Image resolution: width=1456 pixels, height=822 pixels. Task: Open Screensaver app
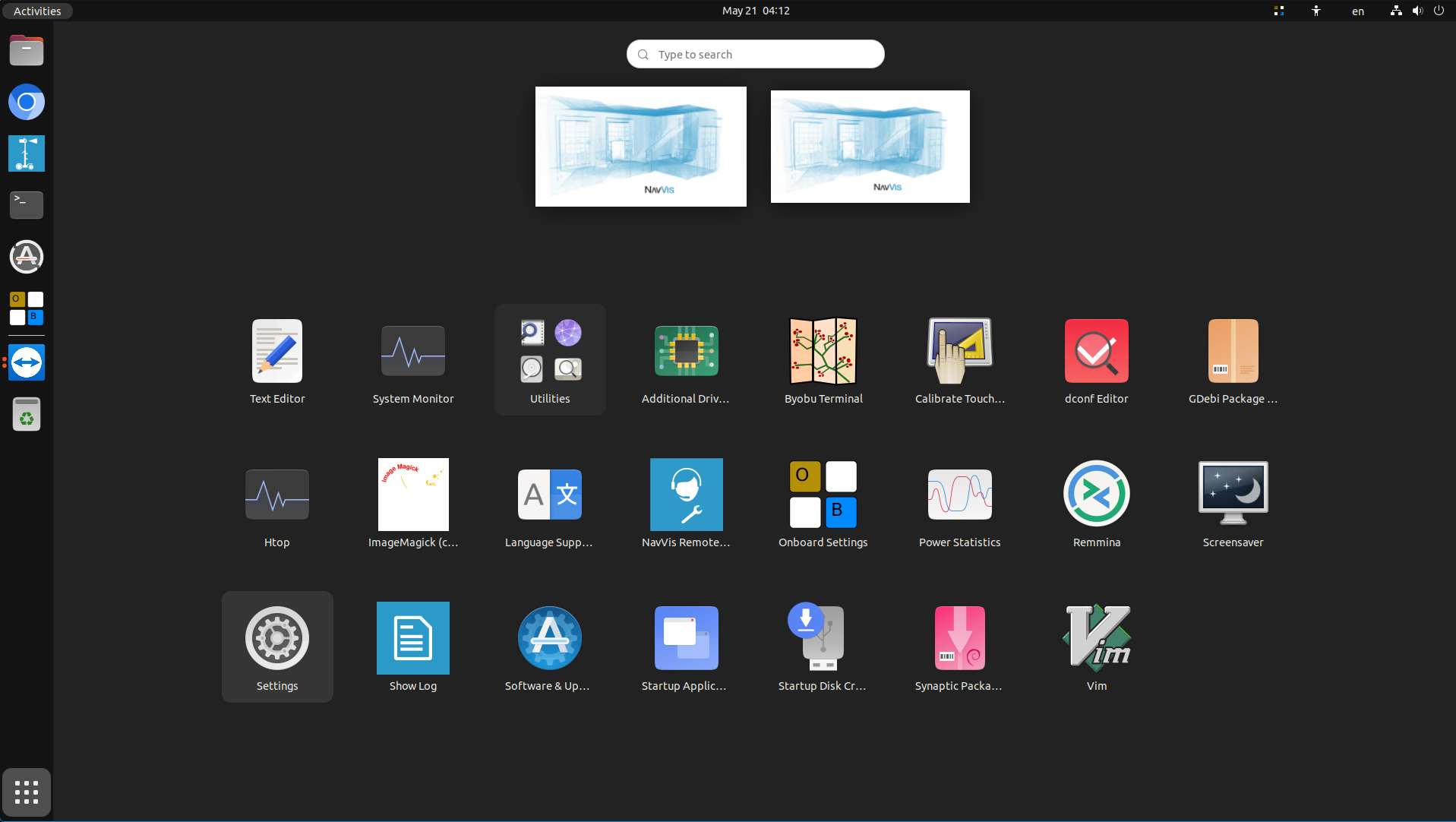[1233, 504]
